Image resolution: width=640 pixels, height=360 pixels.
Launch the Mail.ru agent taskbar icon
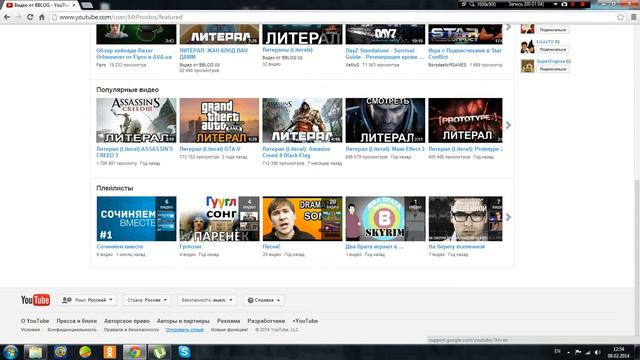[60, 352]
